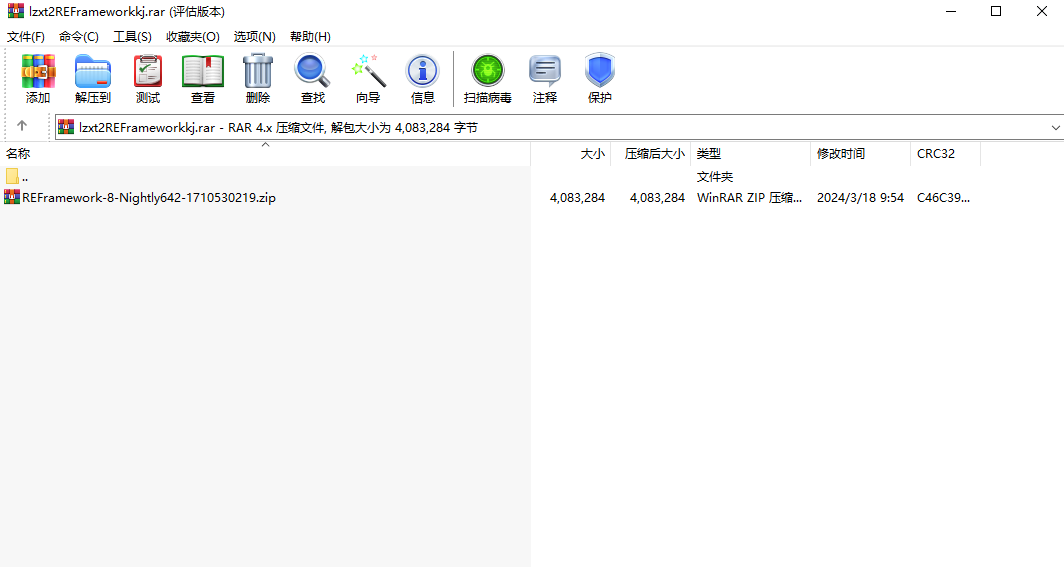Screen dimensions: 1064x567
Task: Open the 文件(F) menu
Action: click(26, 37)
